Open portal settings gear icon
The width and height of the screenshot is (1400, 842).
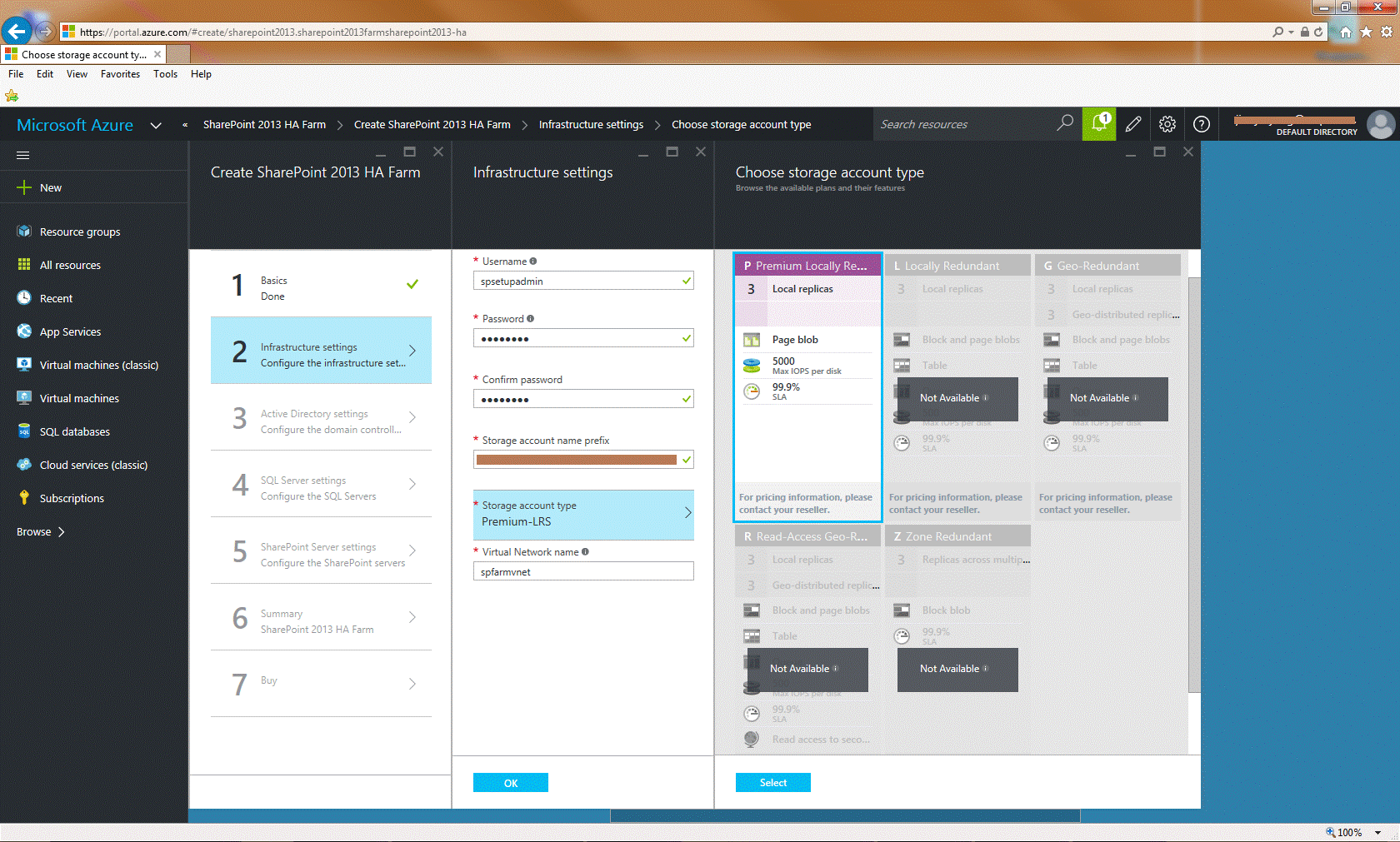(1167, 124)
